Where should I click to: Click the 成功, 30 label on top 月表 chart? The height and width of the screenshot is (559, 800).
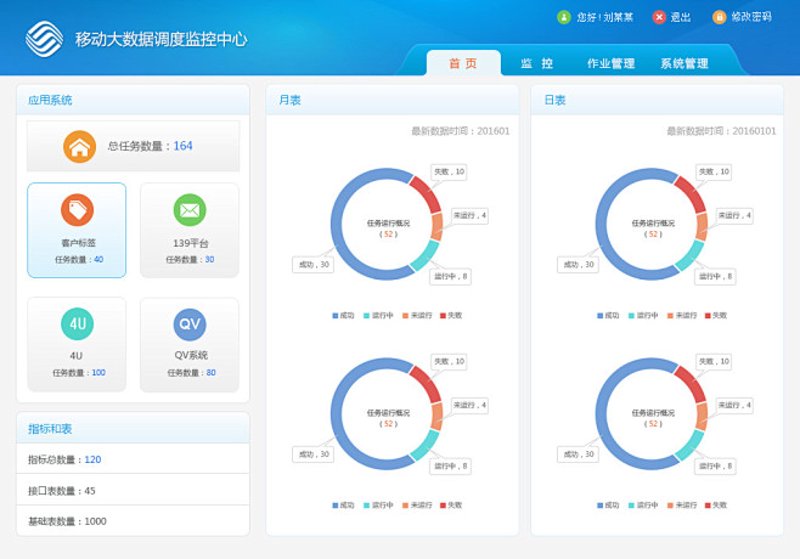313,265
